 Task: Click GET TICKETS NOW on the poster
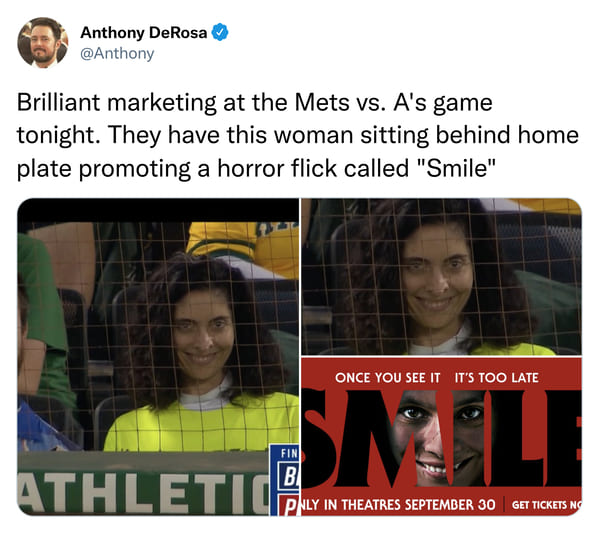(x=547, y=505)
